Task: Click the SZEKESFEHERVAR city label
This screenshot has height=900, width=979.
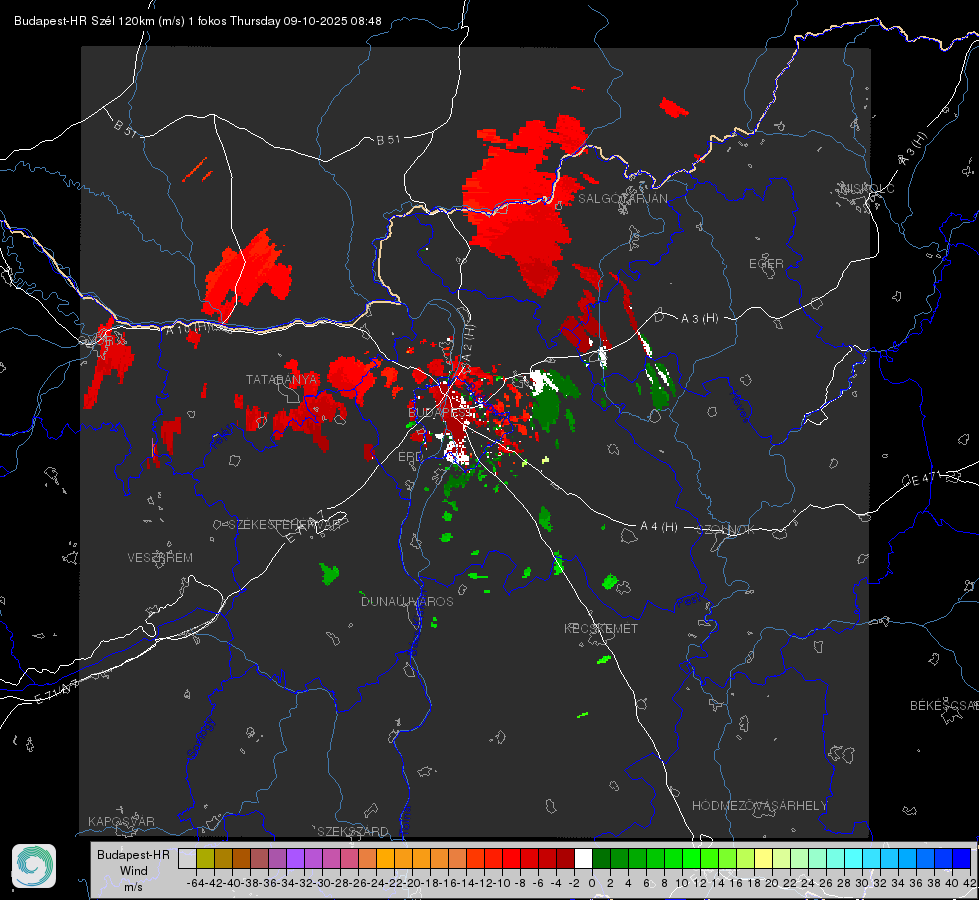Action: point(285,525)
